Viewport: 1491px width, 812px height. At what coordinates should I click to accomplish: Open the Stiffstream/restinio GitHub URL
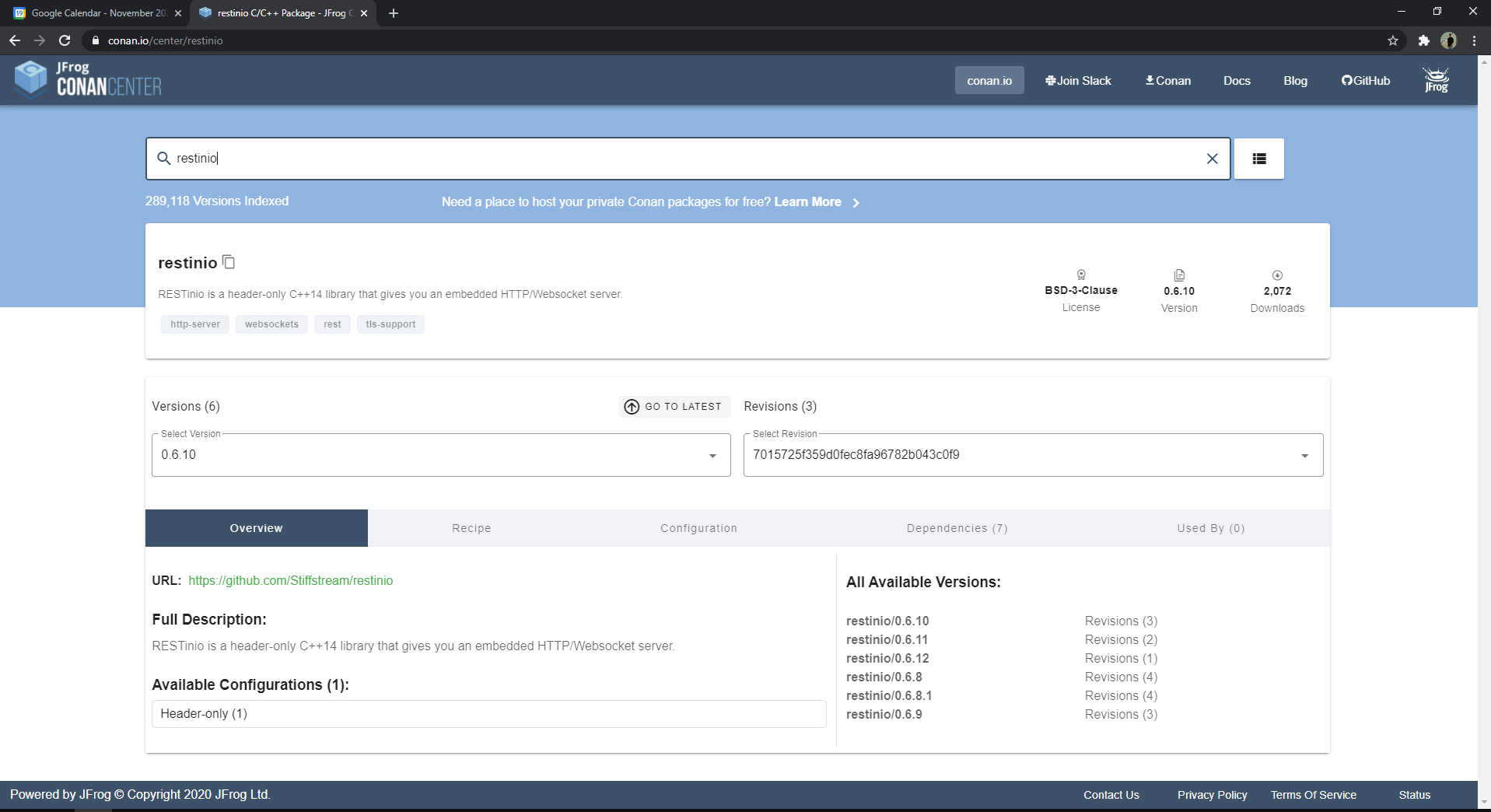[x=290, y=580]
